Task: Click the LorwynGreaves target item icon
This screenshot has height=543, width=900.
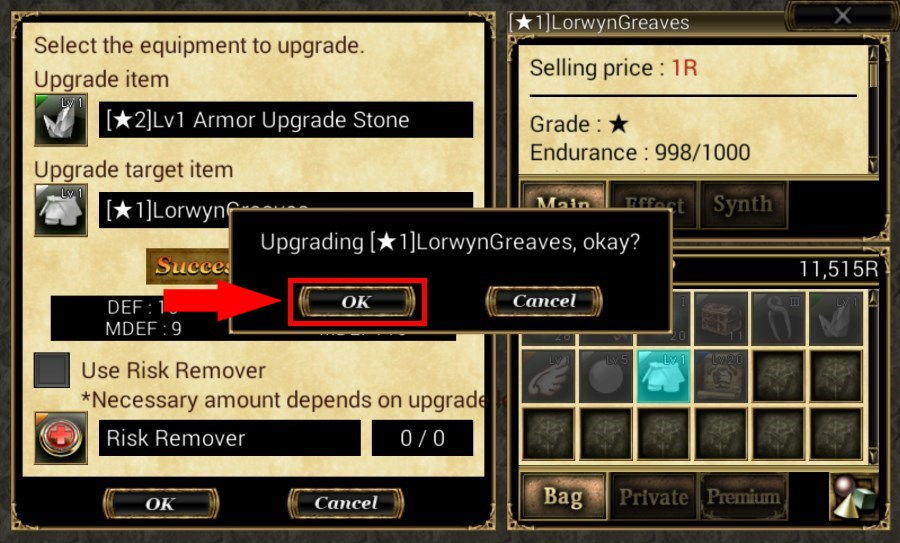Action: point(61,210)
